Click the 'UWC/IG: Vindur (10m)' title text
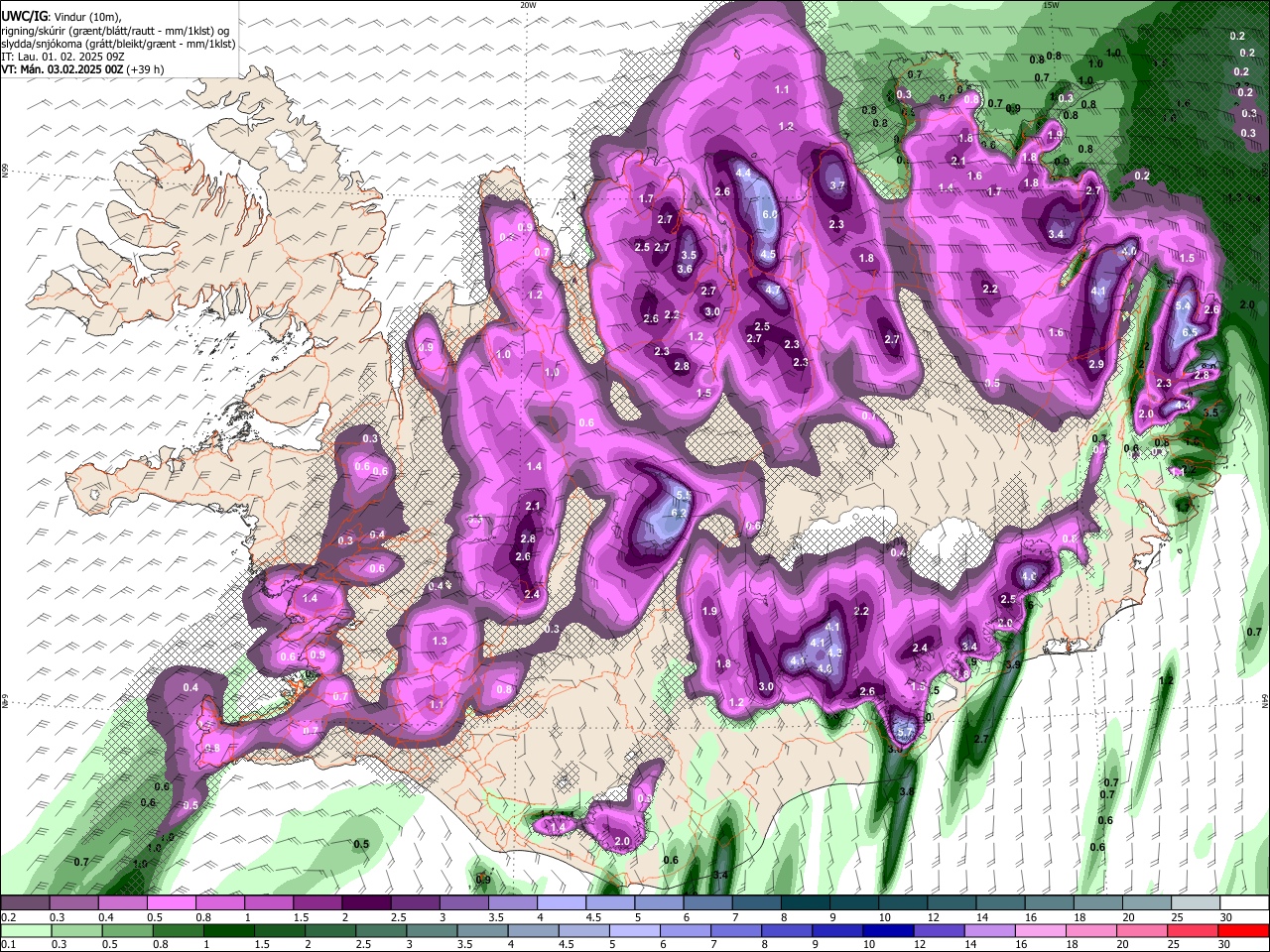Screen dimensions: 1270x952 click(x=62, y=16)
